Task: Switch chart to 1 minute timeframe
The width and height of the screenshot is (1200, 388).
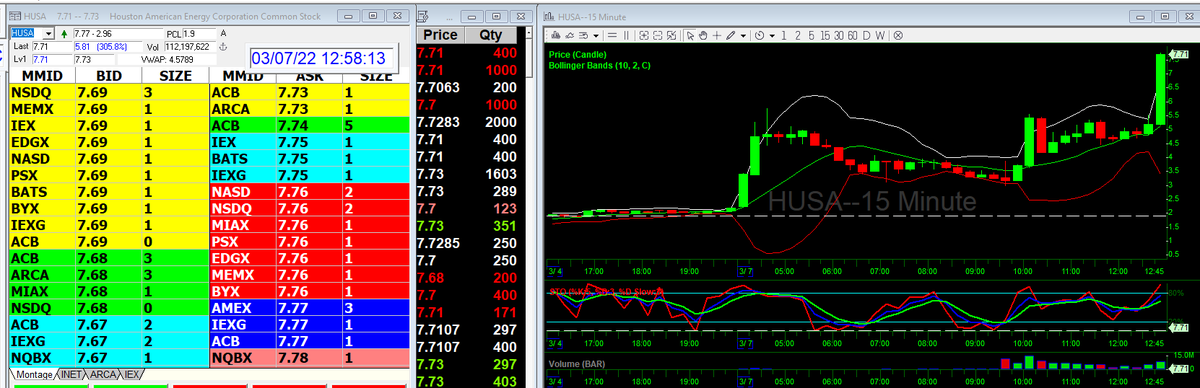Action: [x=784, y=35]
